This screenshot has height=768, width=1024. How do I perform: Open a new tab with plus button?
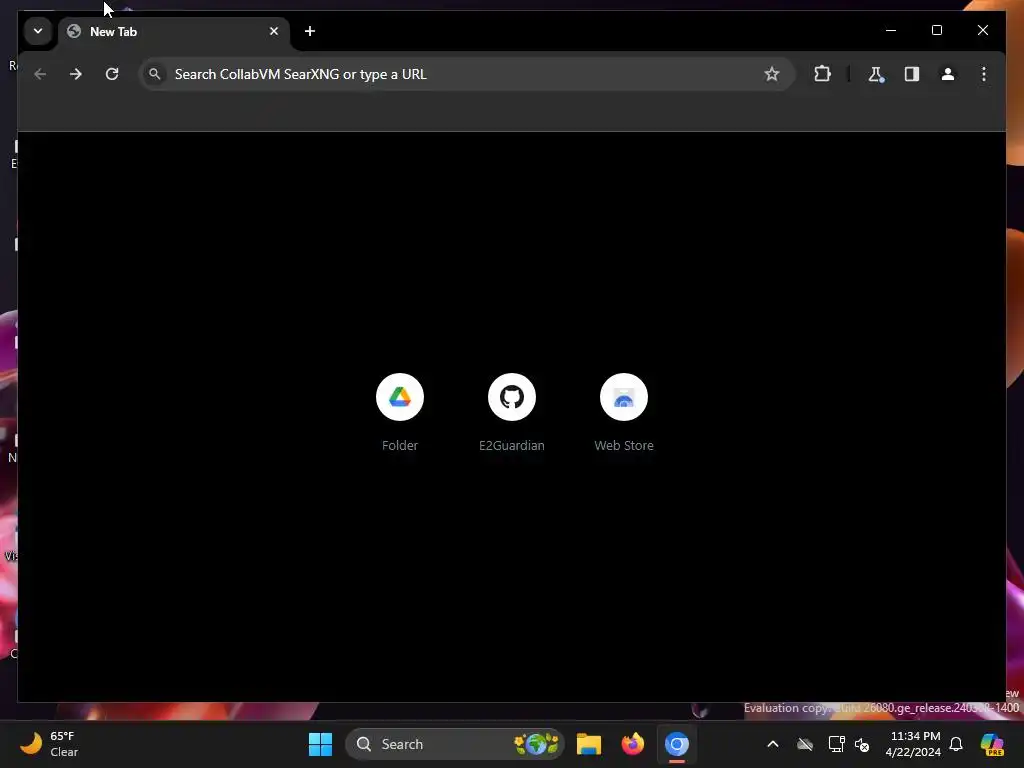click(310, 31)
